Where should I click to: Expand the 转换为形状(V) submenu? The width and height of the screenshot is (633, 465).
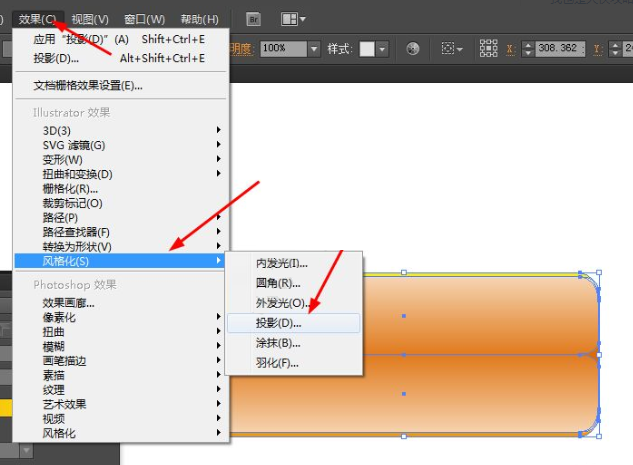point(121,247)
